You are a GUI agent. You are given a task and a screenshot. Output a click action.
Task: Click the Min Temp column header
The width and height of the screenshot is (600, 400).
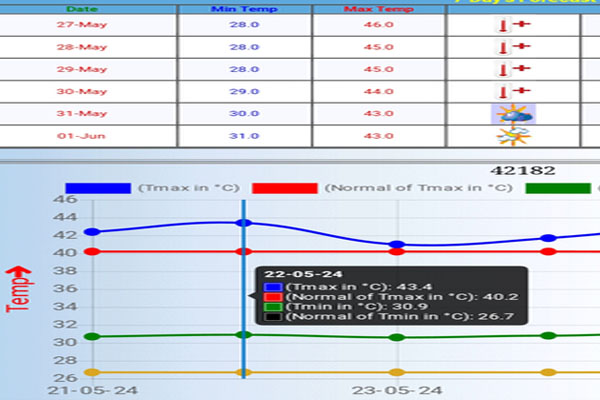pyautogui.click(x=244, y=9)
